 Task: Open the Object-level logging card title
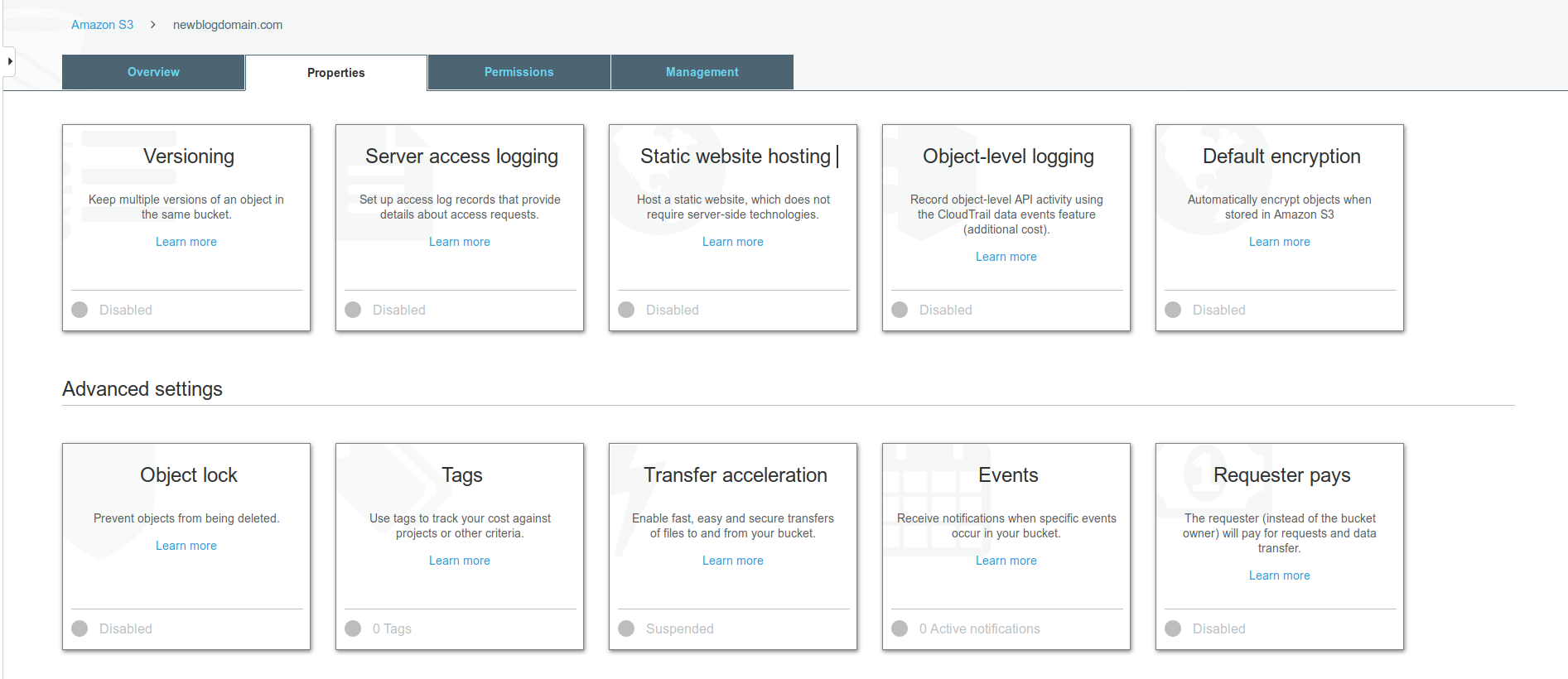pos(1009,157)
